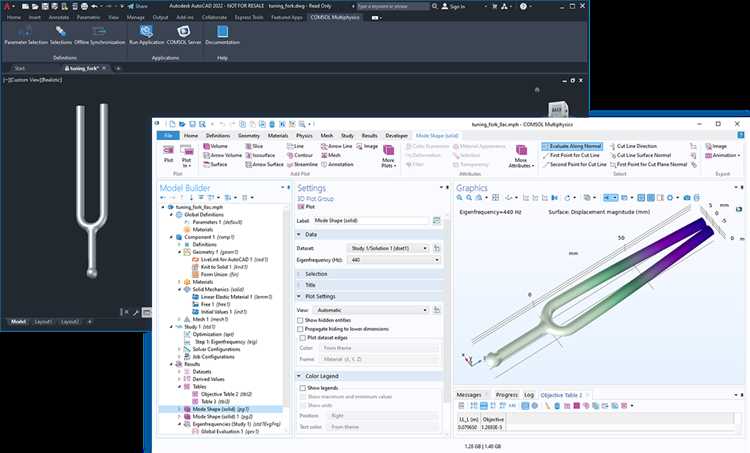Open the AutoCAD Manage tab
Viewport: 750px width, 453px height.
tap(136, 17)
